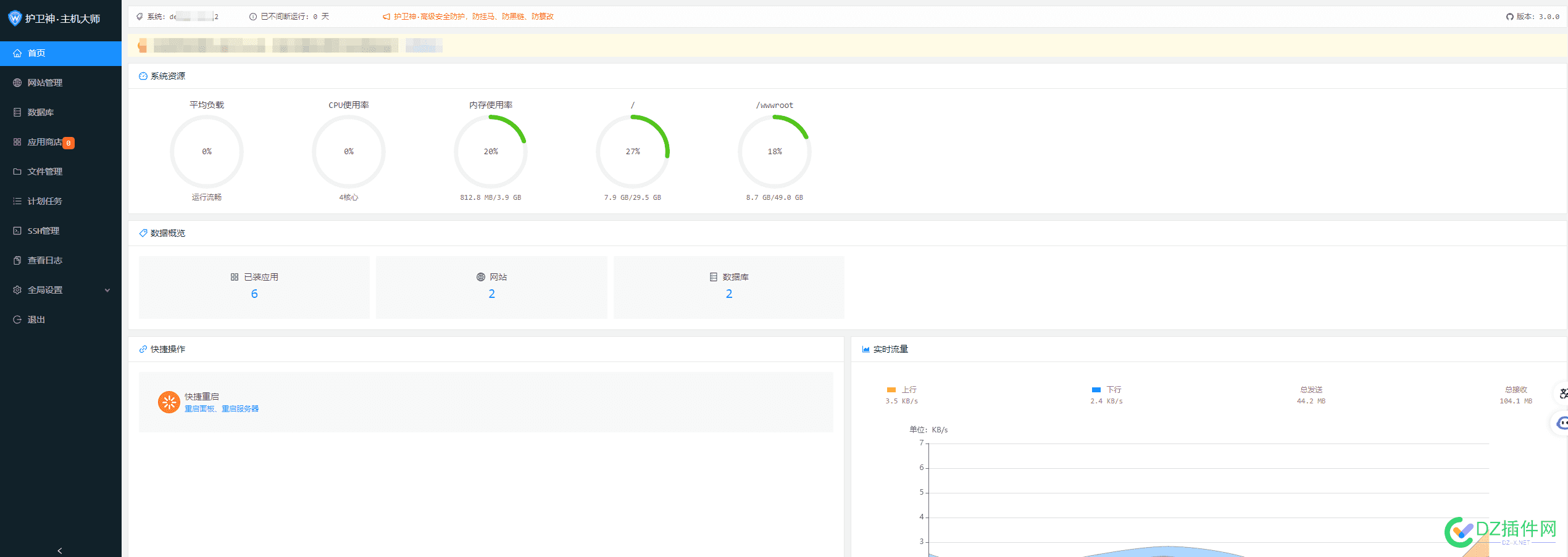Click the /wwwroot 18% gauge
Screen dimensions: 1568x557
pos(775,152)
